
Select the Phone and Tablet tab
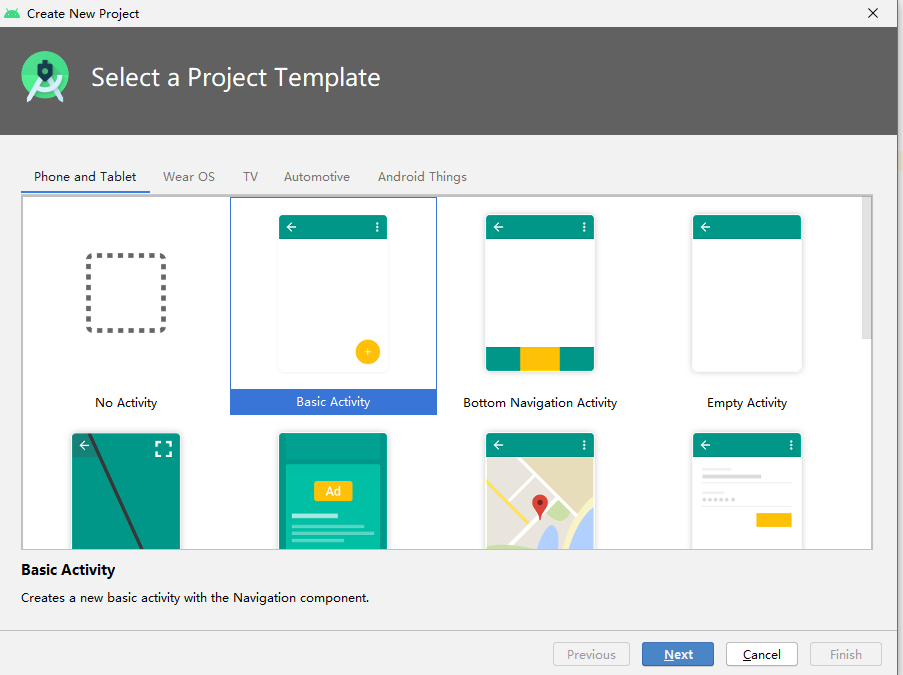coord(85,177)
